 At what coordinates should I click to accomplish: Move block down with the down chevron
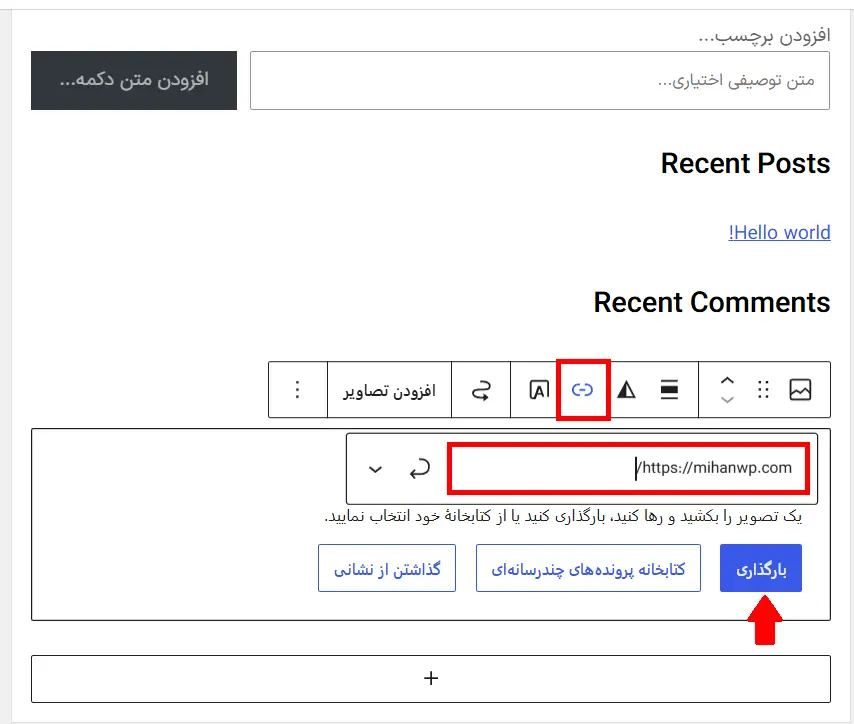click(727, 400)
